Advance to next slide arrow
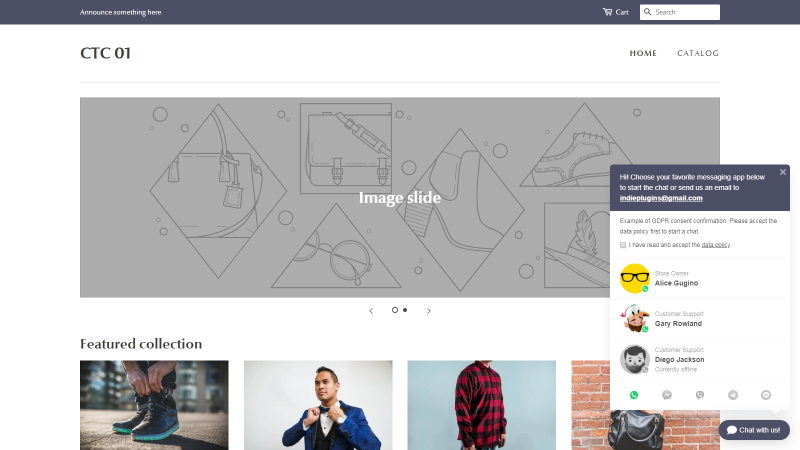The width and height of the screenshot is (800, 450). (x=429, y=310)
